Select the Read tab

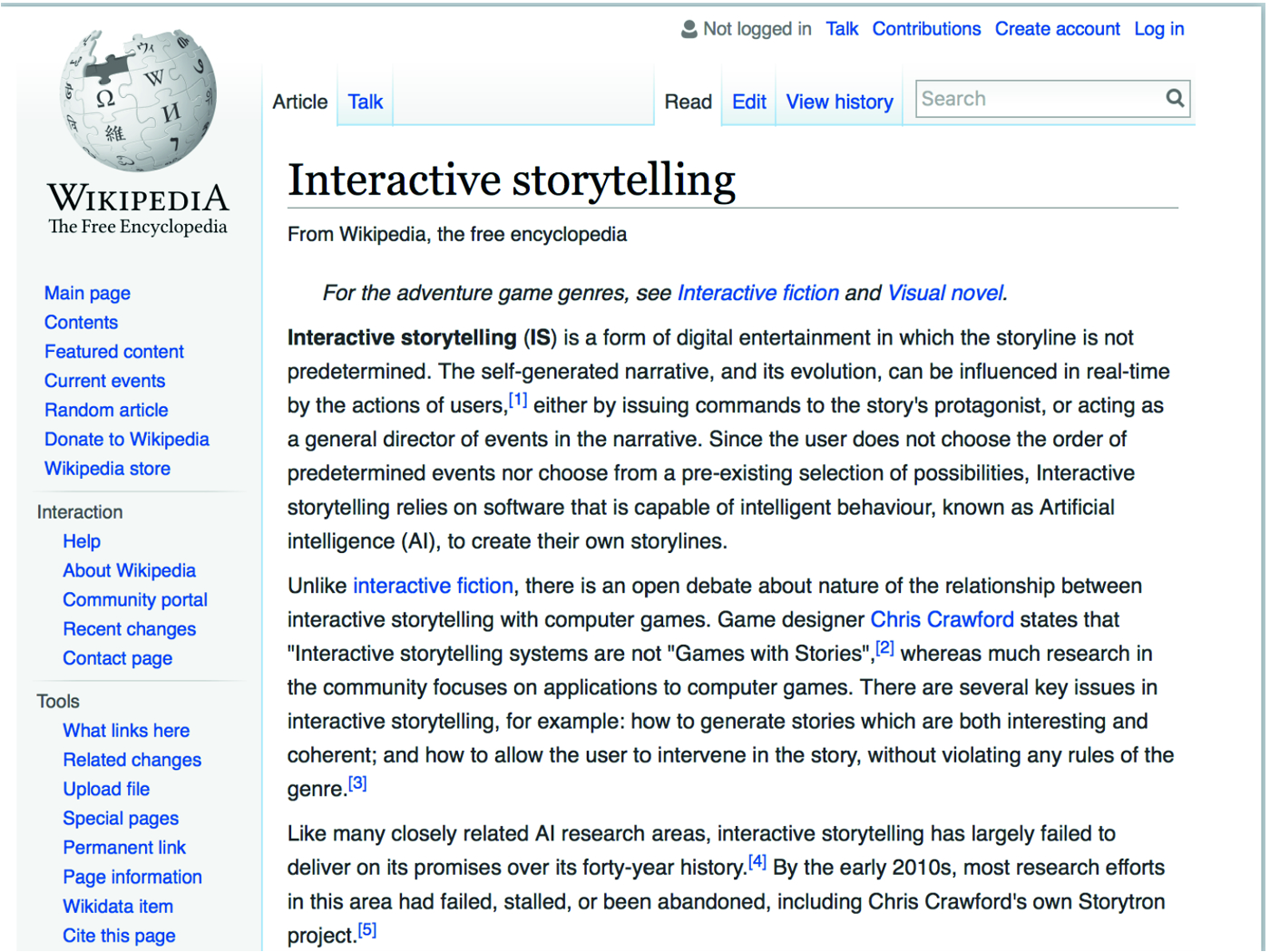[689, 102]
